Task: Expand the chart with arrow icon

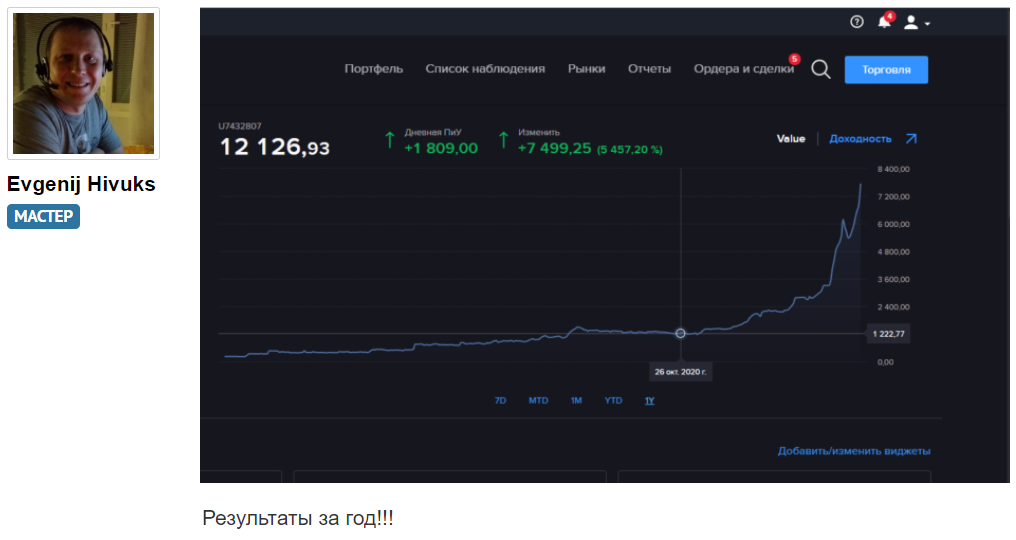Action: click(911, 138)
